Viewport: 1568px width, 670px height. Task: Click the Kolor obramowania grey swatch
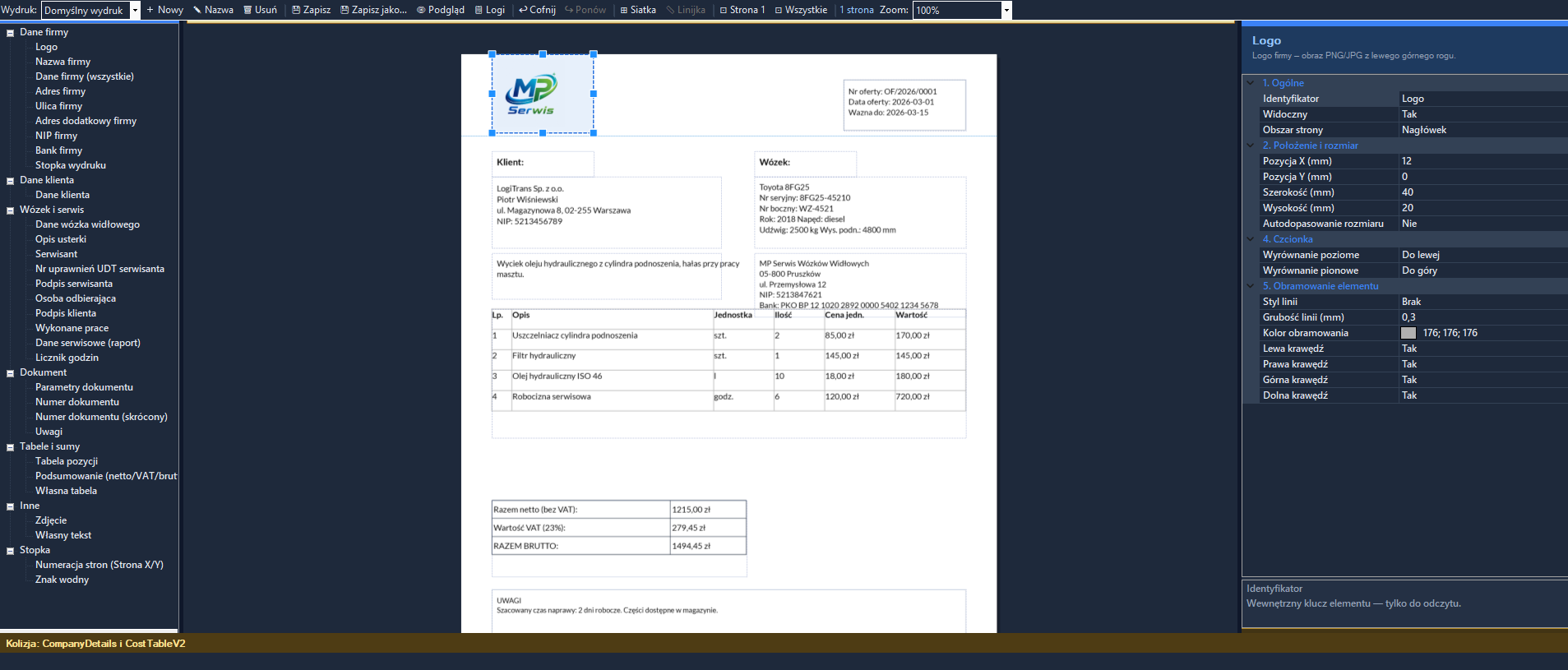[x=1408, y=333]
